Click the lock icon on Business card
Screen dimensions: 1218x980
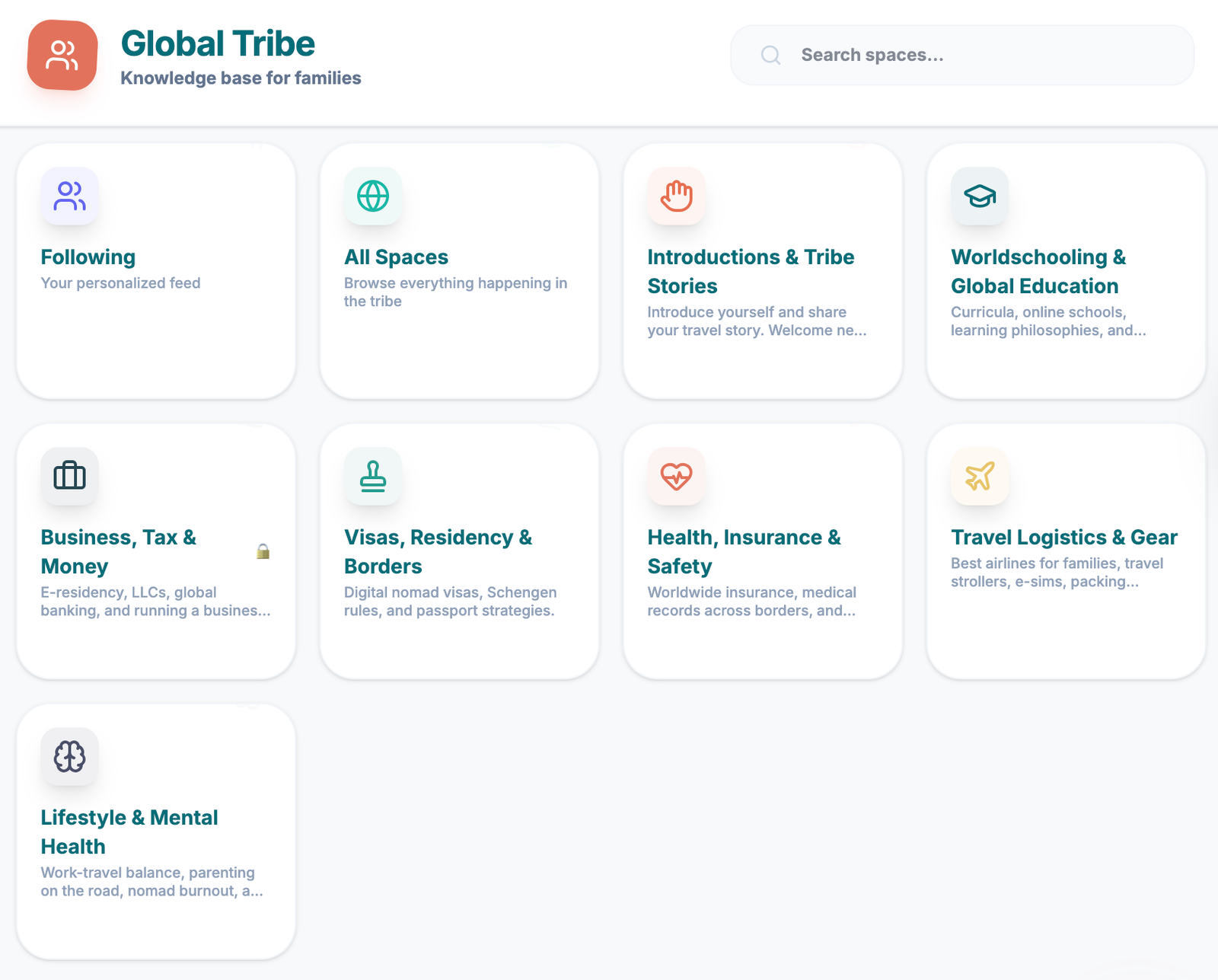[263, 551]
